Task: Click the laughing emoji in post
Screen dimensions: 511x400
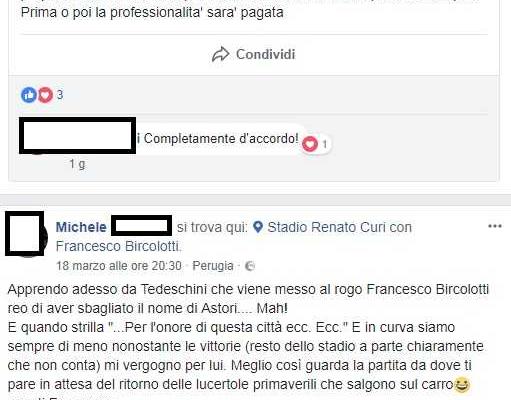Action: click(x=462, y=385)
